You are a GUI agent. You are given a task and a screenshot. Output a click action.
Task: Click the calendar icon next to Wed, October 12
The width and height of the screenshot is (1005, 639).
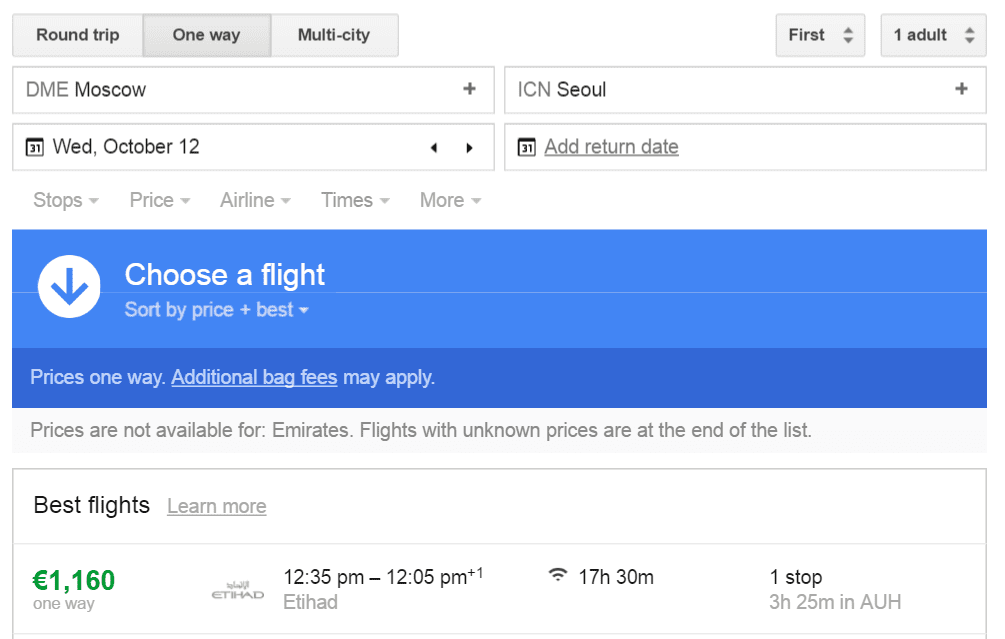point(35,147)
